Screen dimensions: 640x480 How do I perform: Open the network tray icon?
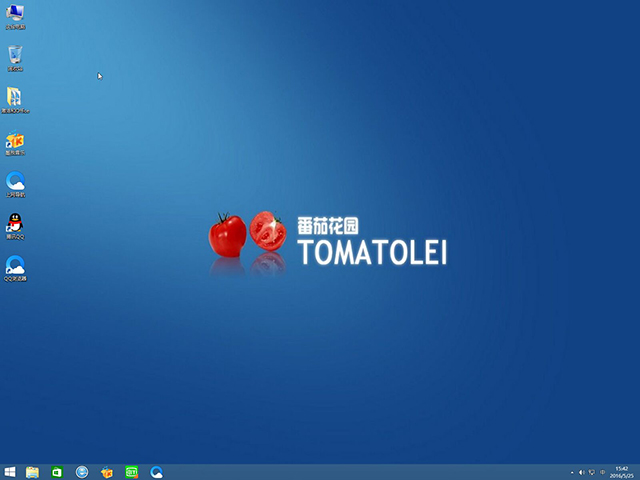592,471
